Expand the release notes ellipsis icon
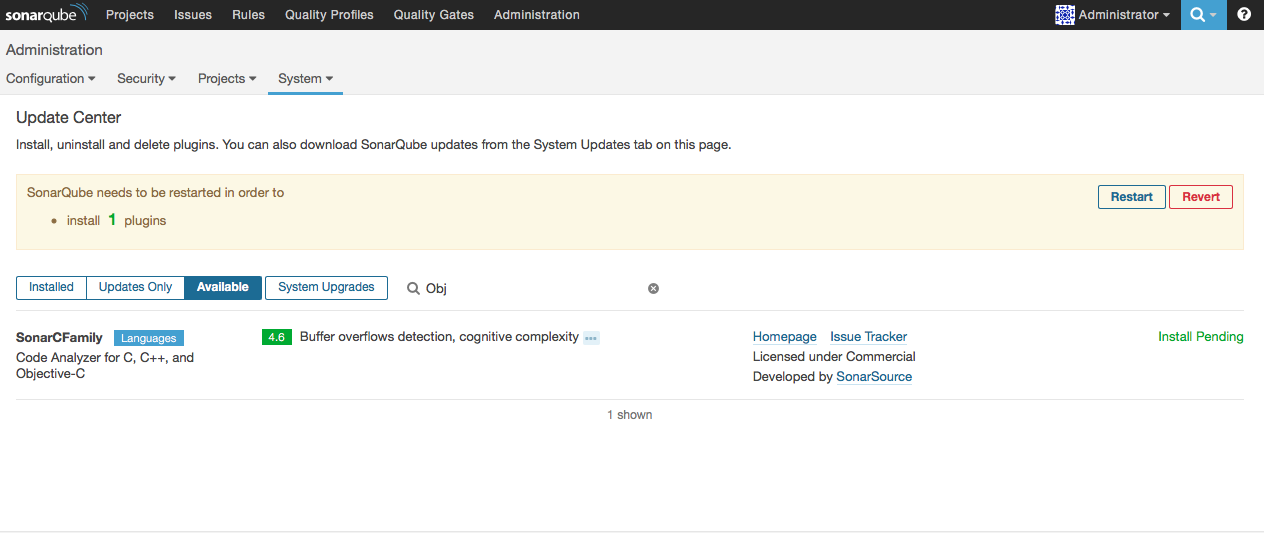The height and width of the screenshot is (533, 1264). coord(591,338)
